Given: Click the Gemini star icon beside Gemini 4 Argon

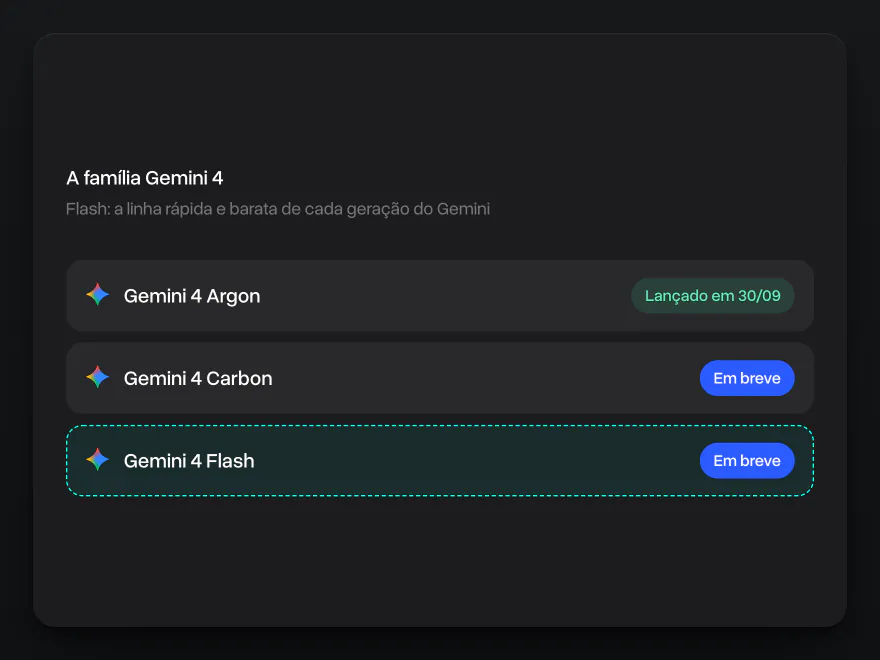Looking at the screenshot, I should [x=98, y=295].
